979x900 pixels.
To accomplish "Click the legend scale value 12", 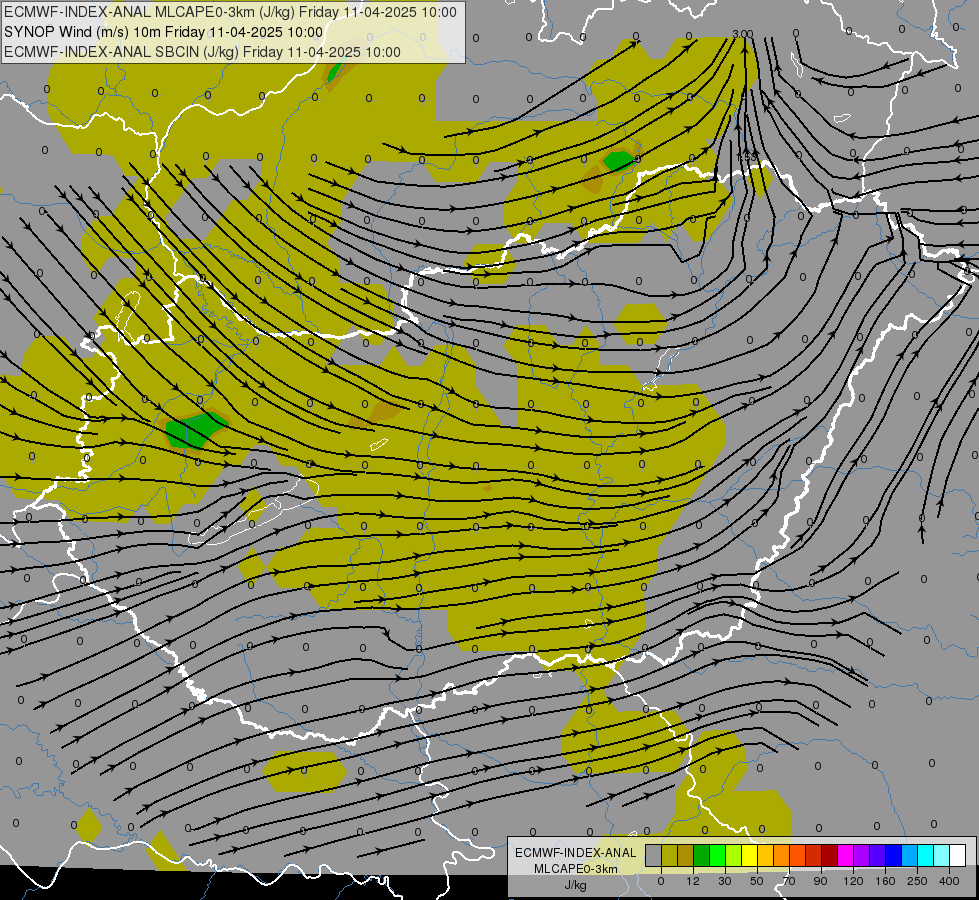I will coord(692,881).
